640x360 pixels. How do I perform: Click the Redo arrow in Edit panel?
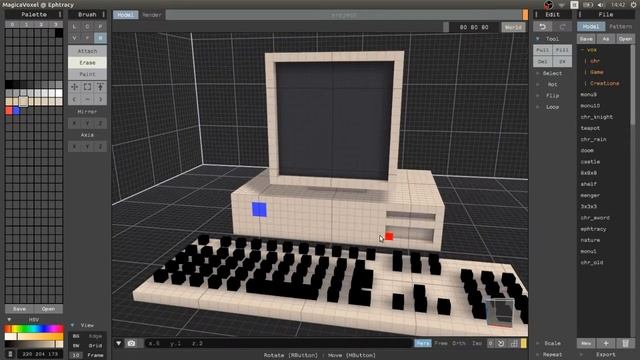(x=562, y=27)
